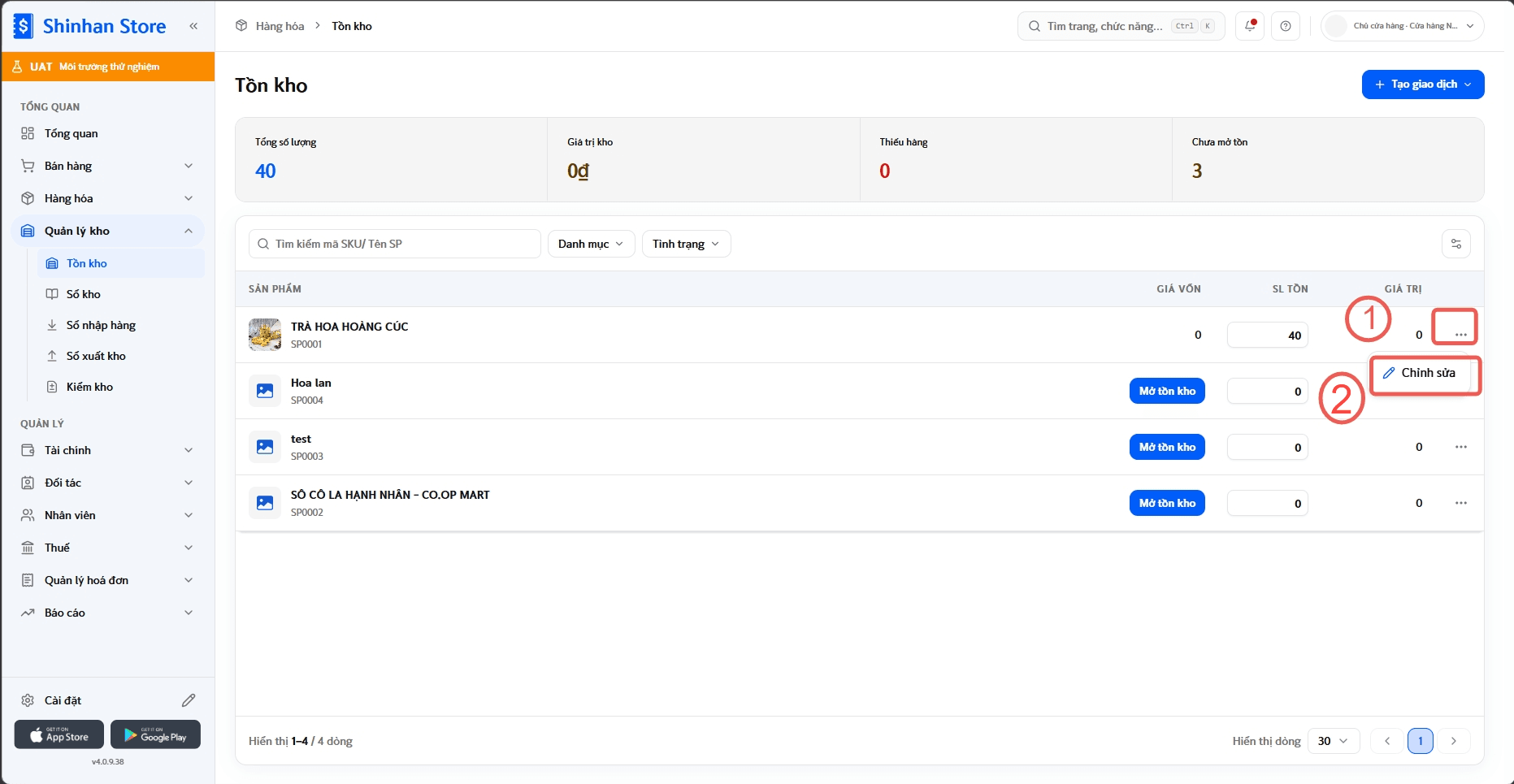Collapse the Quản lý kho section
This screenshot has width=1514, height=784.
[x=108, y=231]
